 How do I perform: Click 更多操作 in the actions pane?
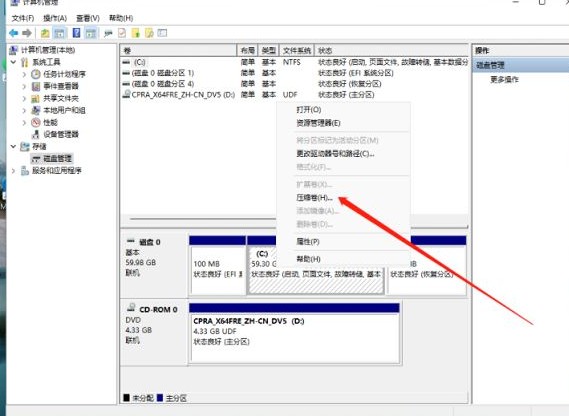(x=504, y=79)
